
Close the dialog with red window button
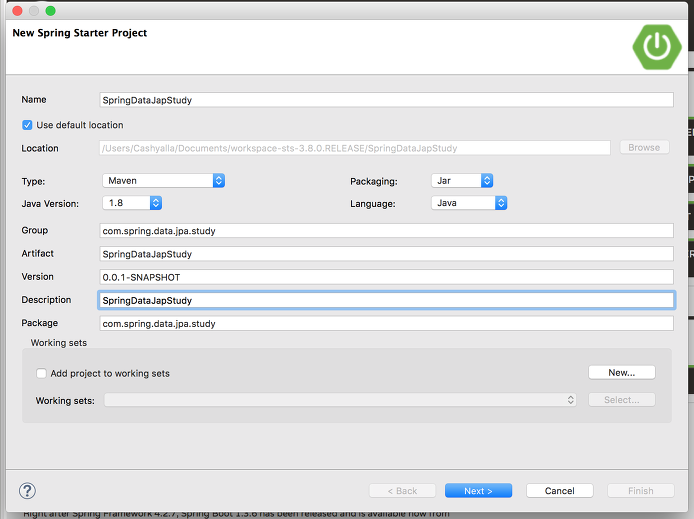point(18,11)
